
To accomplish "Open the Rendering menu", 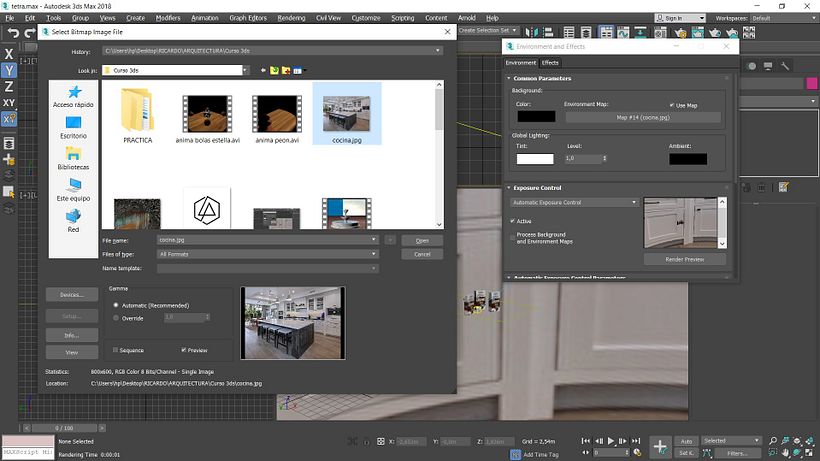I will pos(291,18).
